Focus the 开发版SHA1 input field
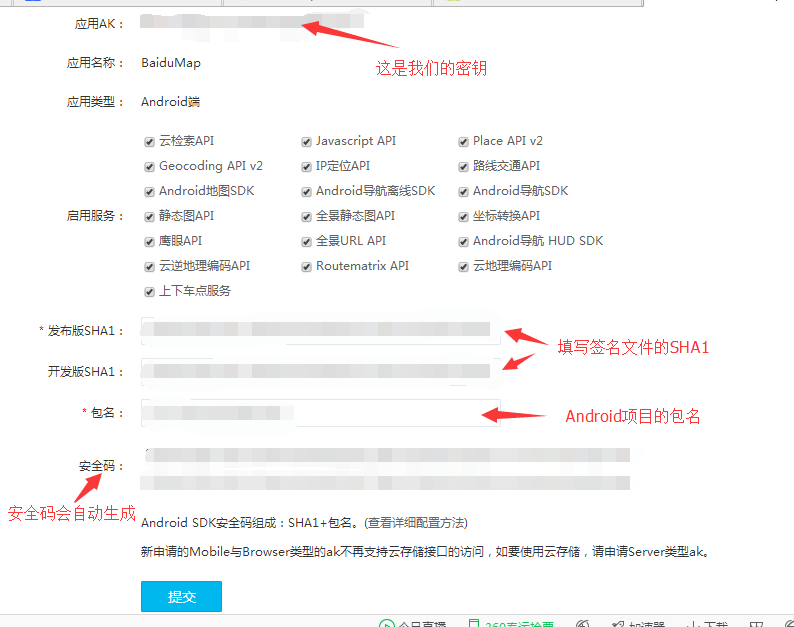 point(321,372)
